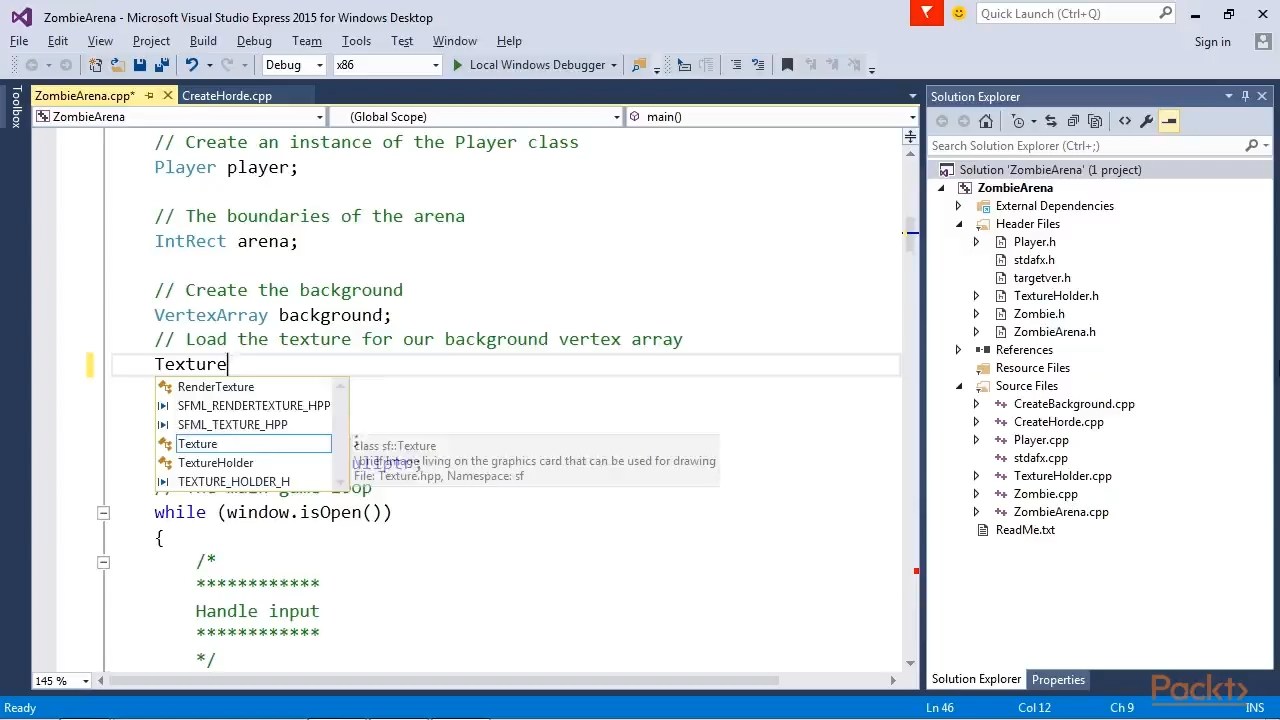Pin the ZombieArena.cpp tab
This screenshot has width=1280, height=720.
pos(149,96)
